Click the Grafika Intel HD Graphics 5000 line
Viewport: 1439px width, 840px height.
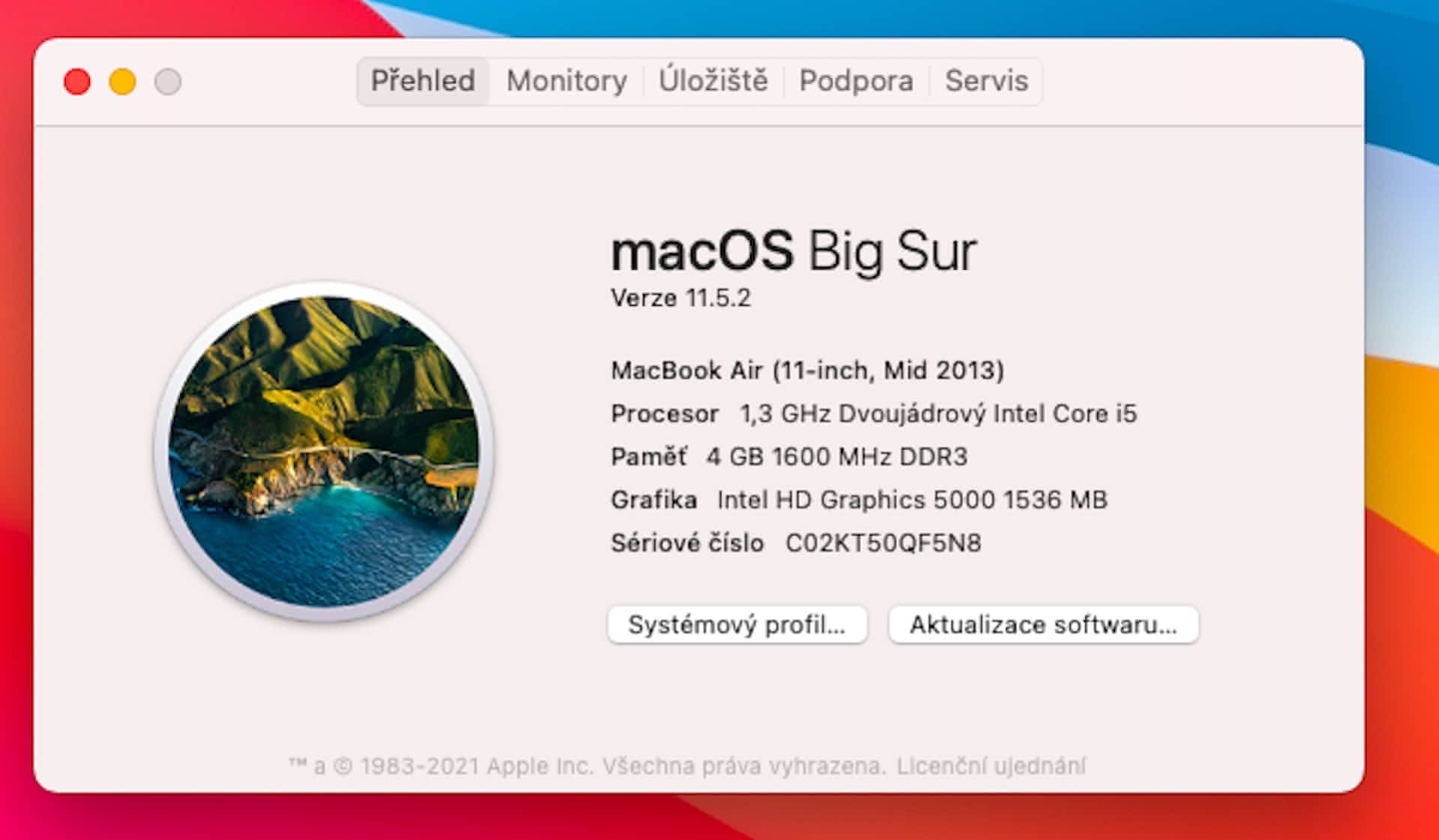(x=859, y=500)
